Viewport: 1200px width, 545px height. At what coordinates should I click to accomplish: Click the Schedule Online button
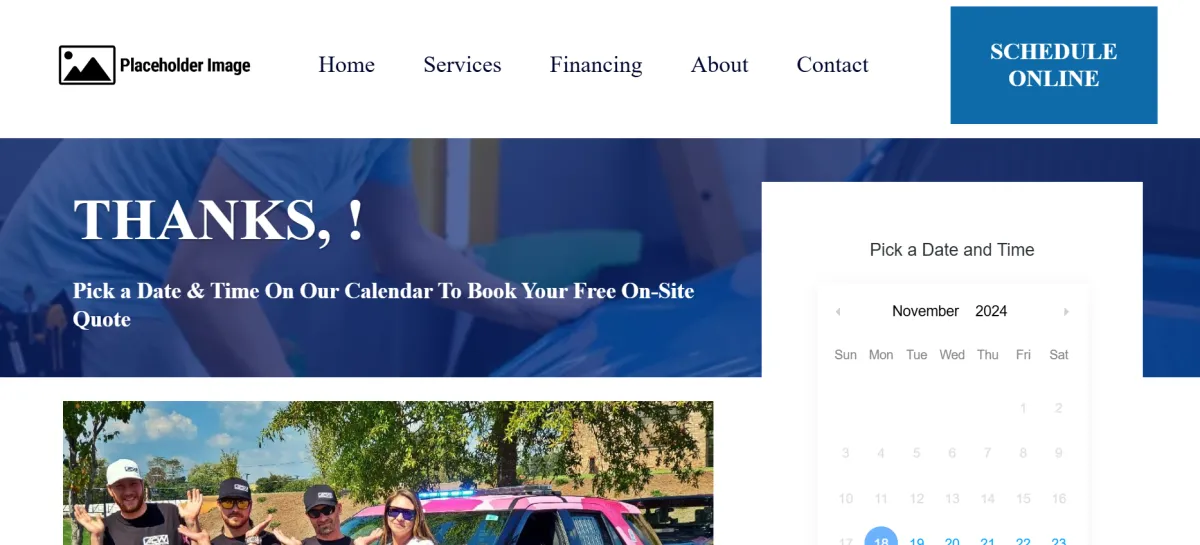click(1054, 65)
